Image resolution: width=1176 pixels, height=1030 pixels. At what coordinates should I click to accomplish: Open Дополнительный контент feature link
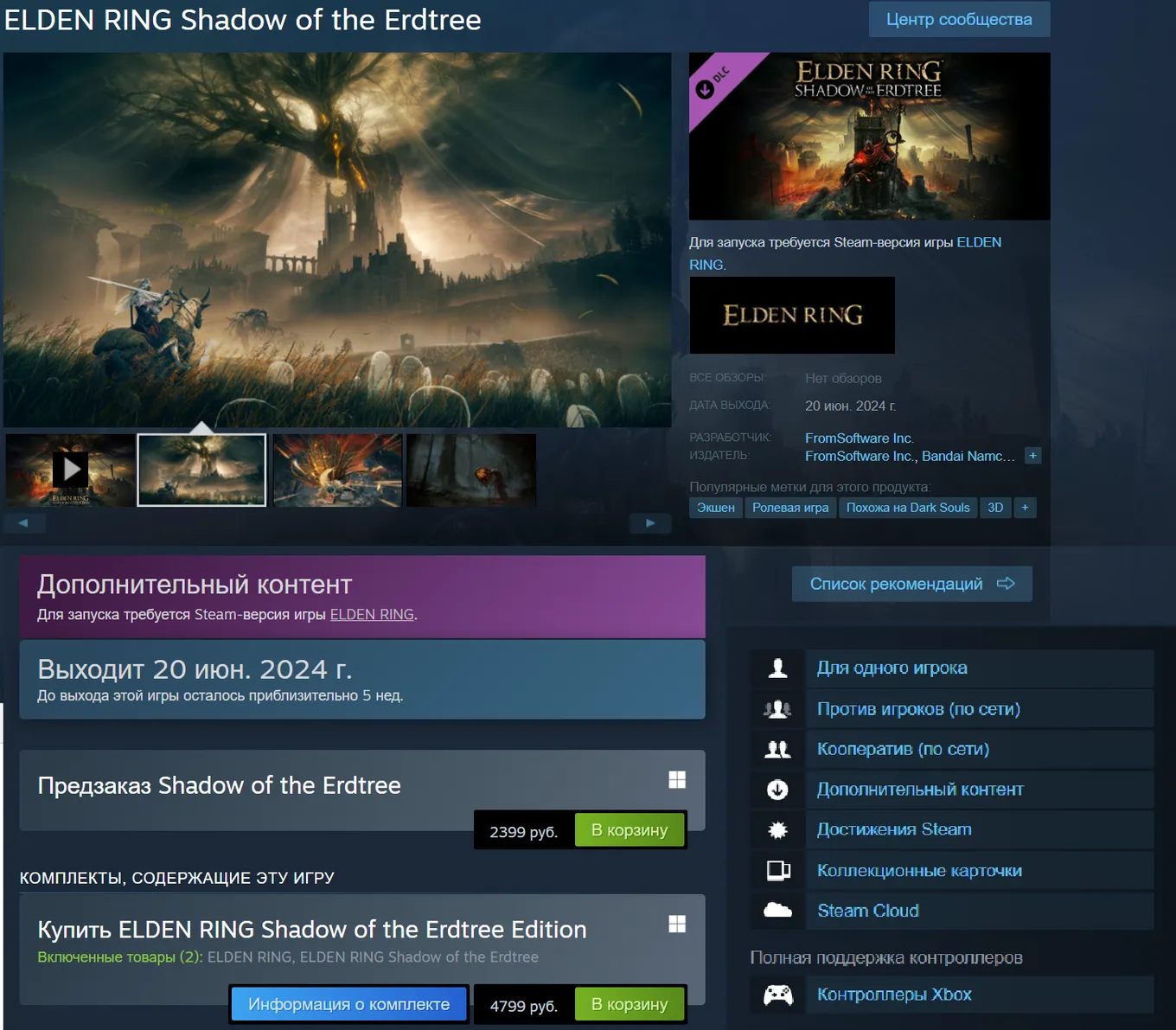pyautogui.click(x=920, y=790)
